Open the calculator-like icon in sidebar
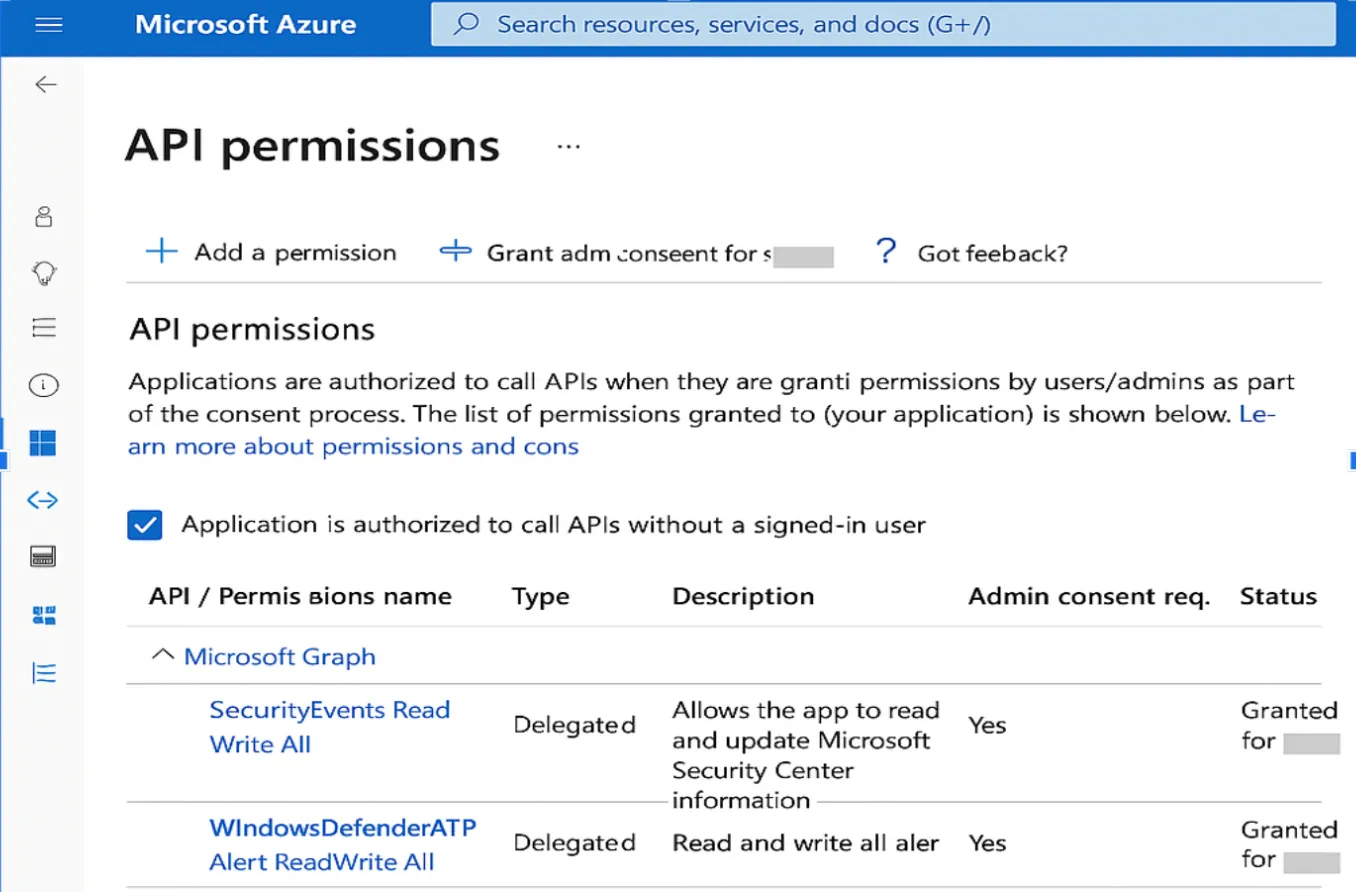This screenshot has width=1356, height=892. point(43,557)
